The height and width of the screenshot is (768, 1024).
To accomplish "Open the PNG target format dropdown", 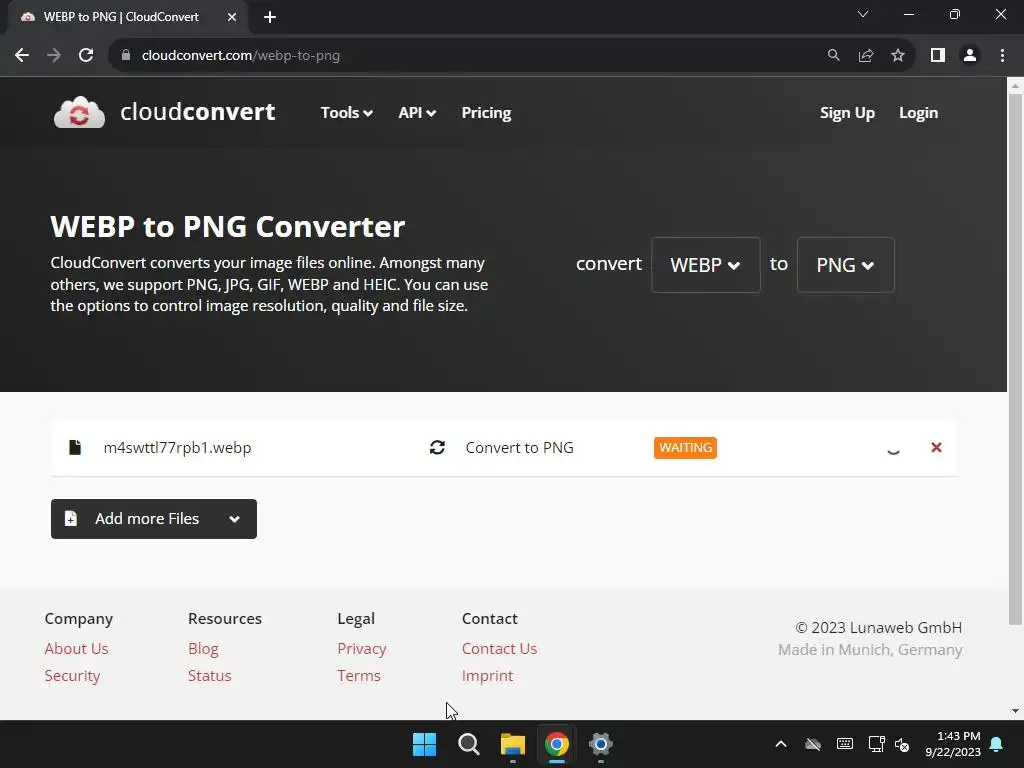I will coord(845,264).
